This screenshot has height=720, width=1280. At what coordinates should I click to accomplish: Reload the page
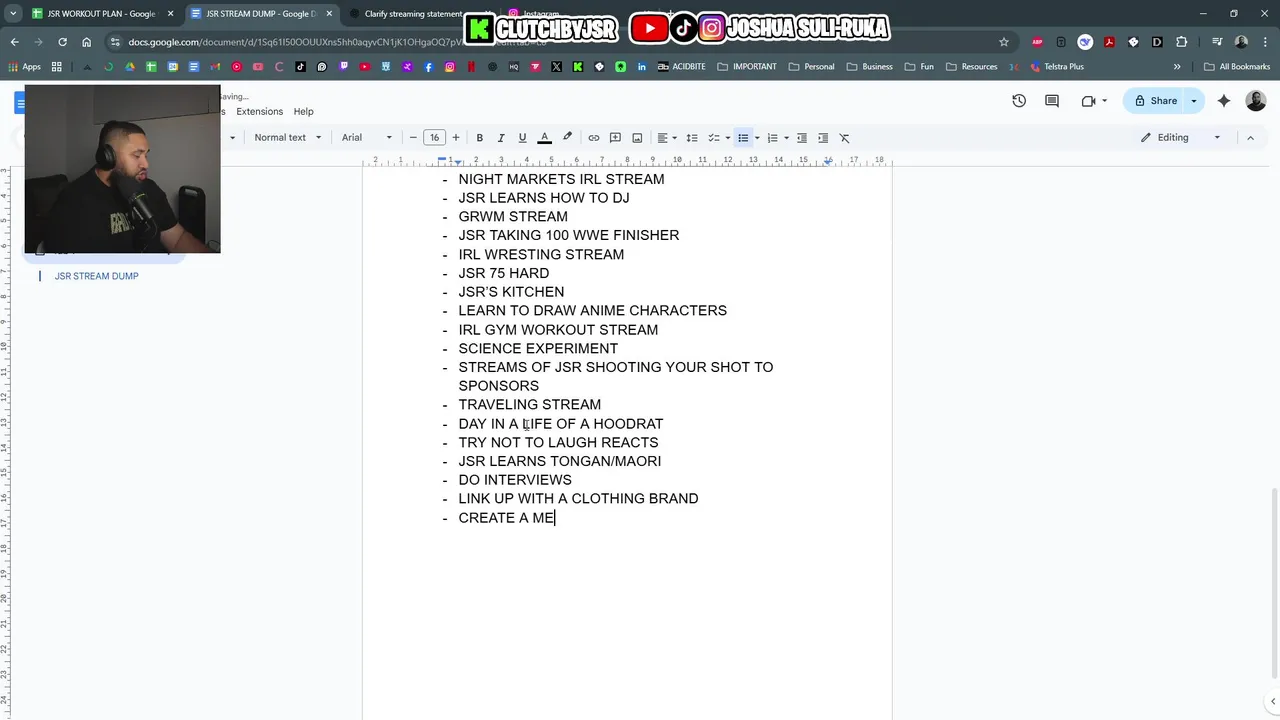point(63,42)
